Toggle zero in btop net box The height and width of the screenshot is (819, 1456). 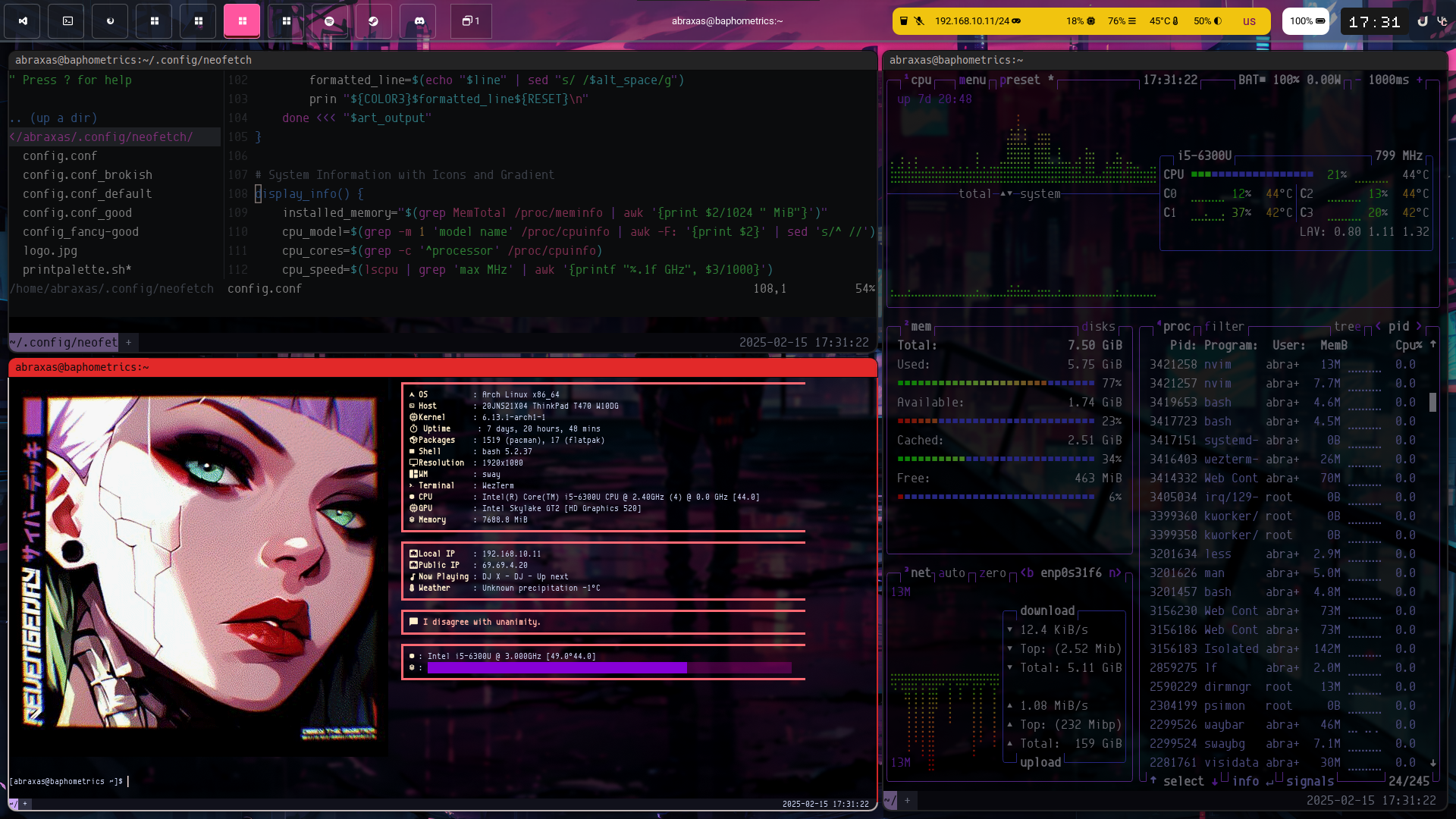[x=993, y=573]
